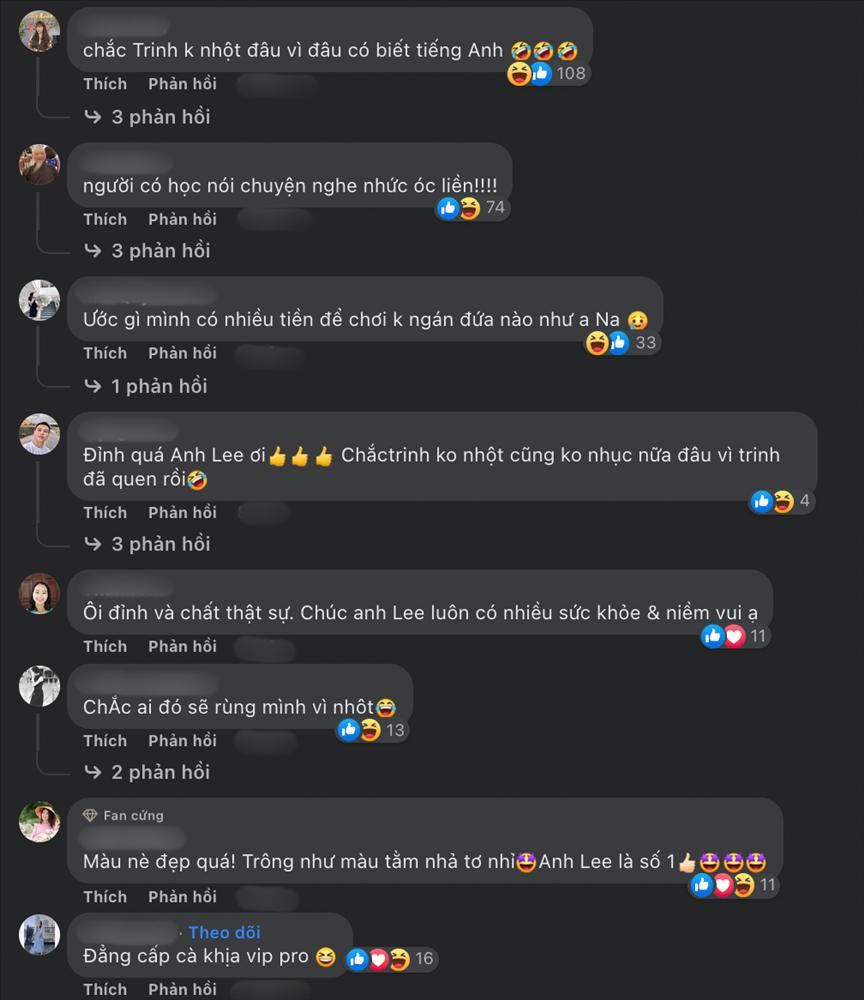Viewport: 864px width, 1000px height.
Task: Reply to the 'Ôi đỉnh và chất' comment
Action: (182, 646)
